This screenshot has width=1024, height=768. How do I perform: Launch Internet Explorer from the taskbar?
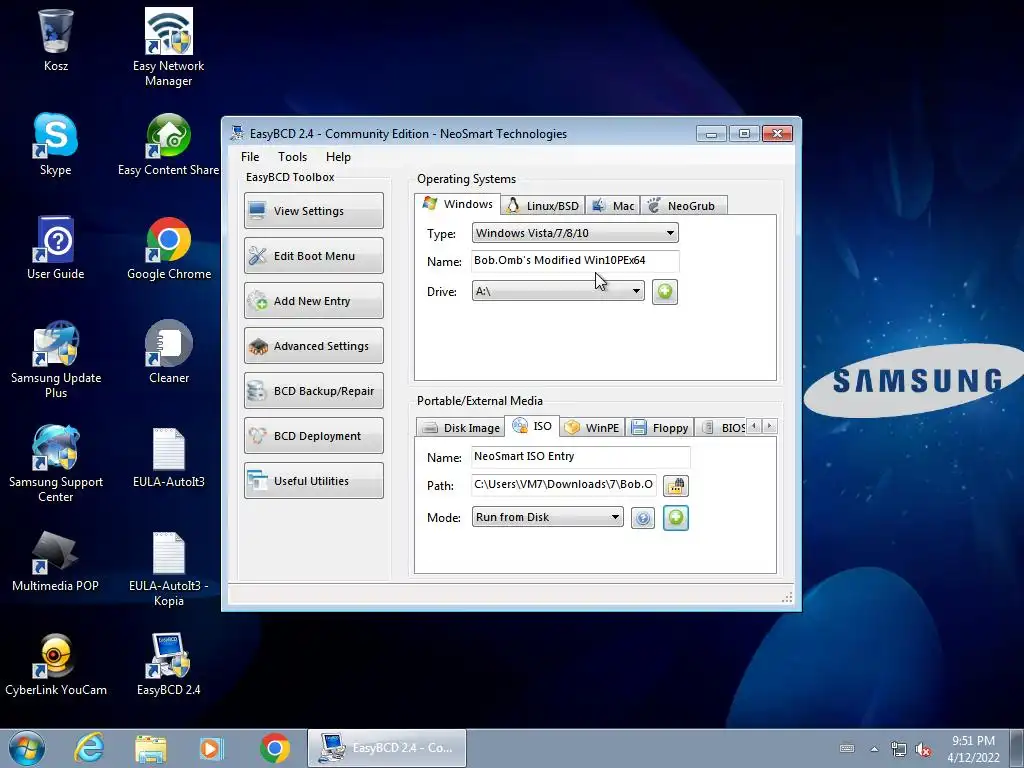(89, 748)
